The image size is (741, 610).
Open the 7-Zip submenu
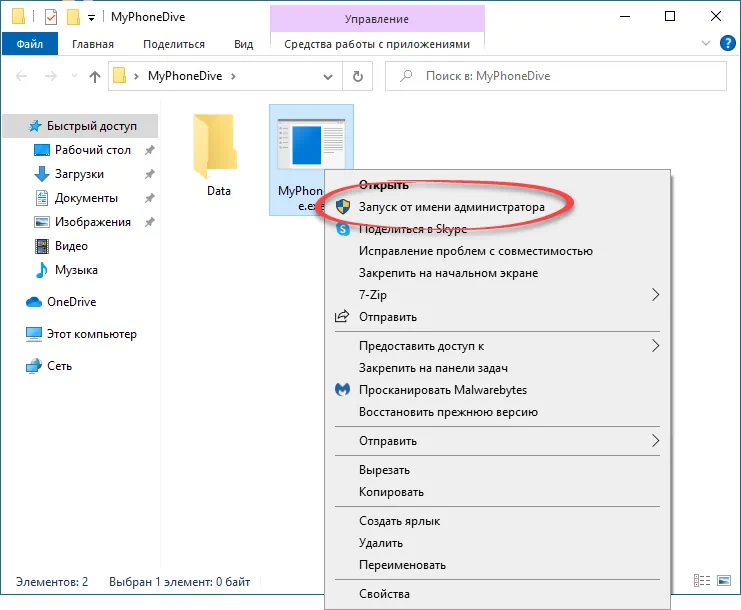coord(497,295)
